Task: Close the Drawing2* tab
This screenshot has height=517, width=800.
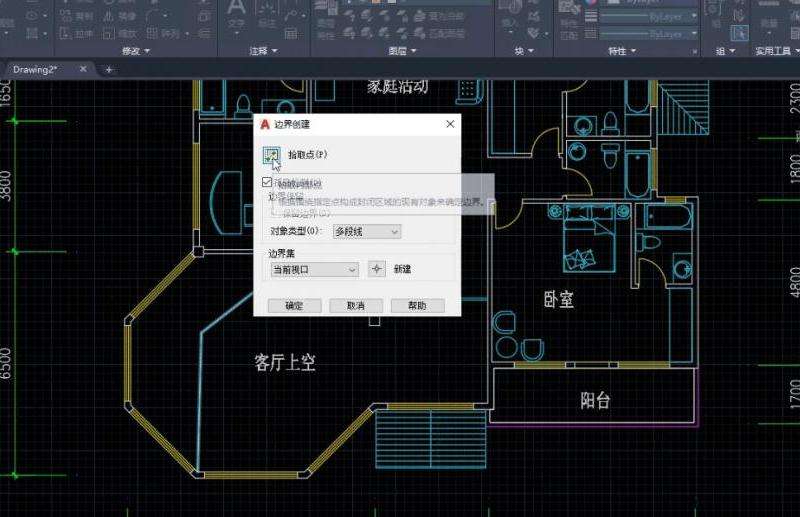Action: click(x=83, y=69)
